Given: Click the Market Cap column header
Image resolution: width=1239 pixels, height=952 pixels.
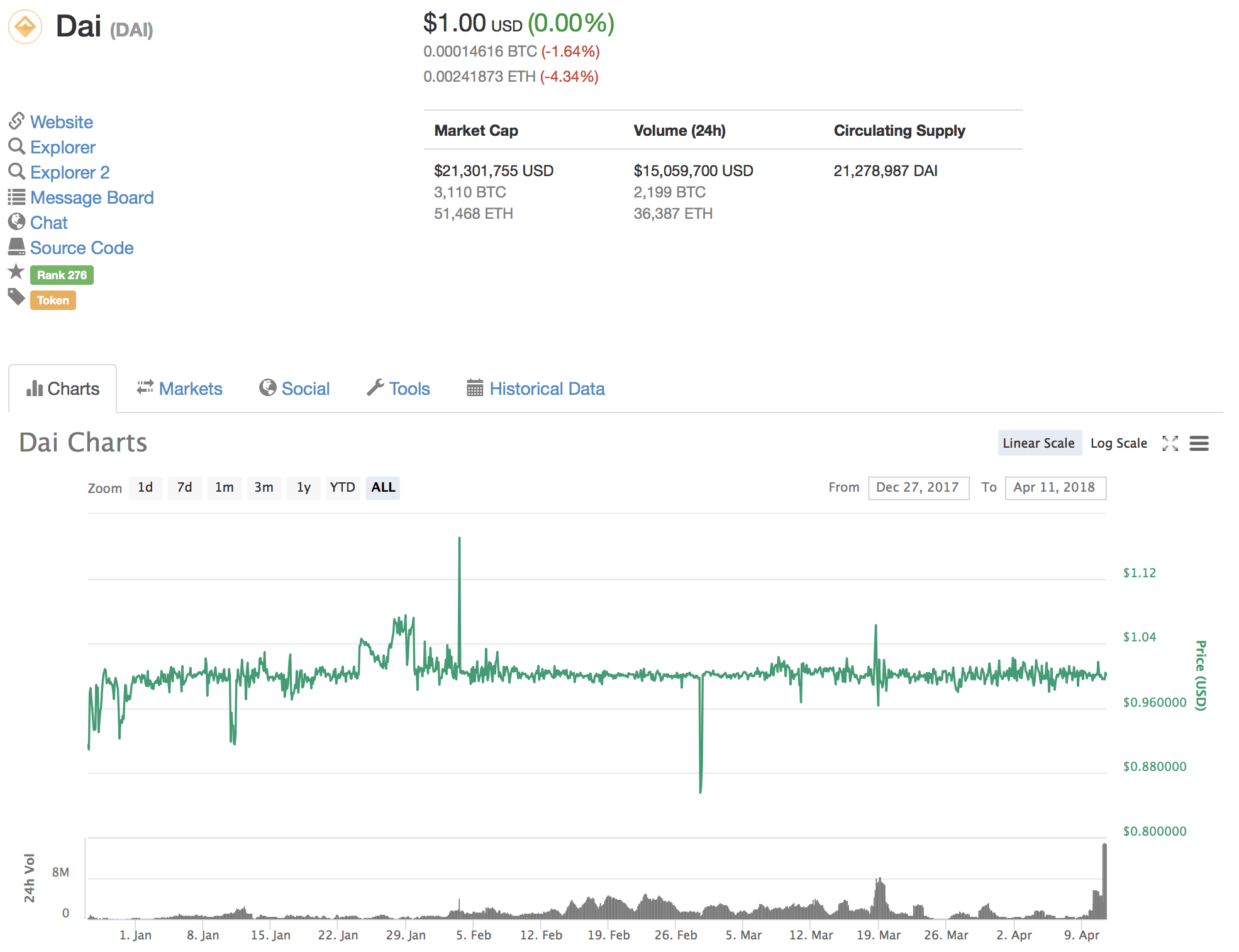Looking at the screenshot, I should pos(476,130).
